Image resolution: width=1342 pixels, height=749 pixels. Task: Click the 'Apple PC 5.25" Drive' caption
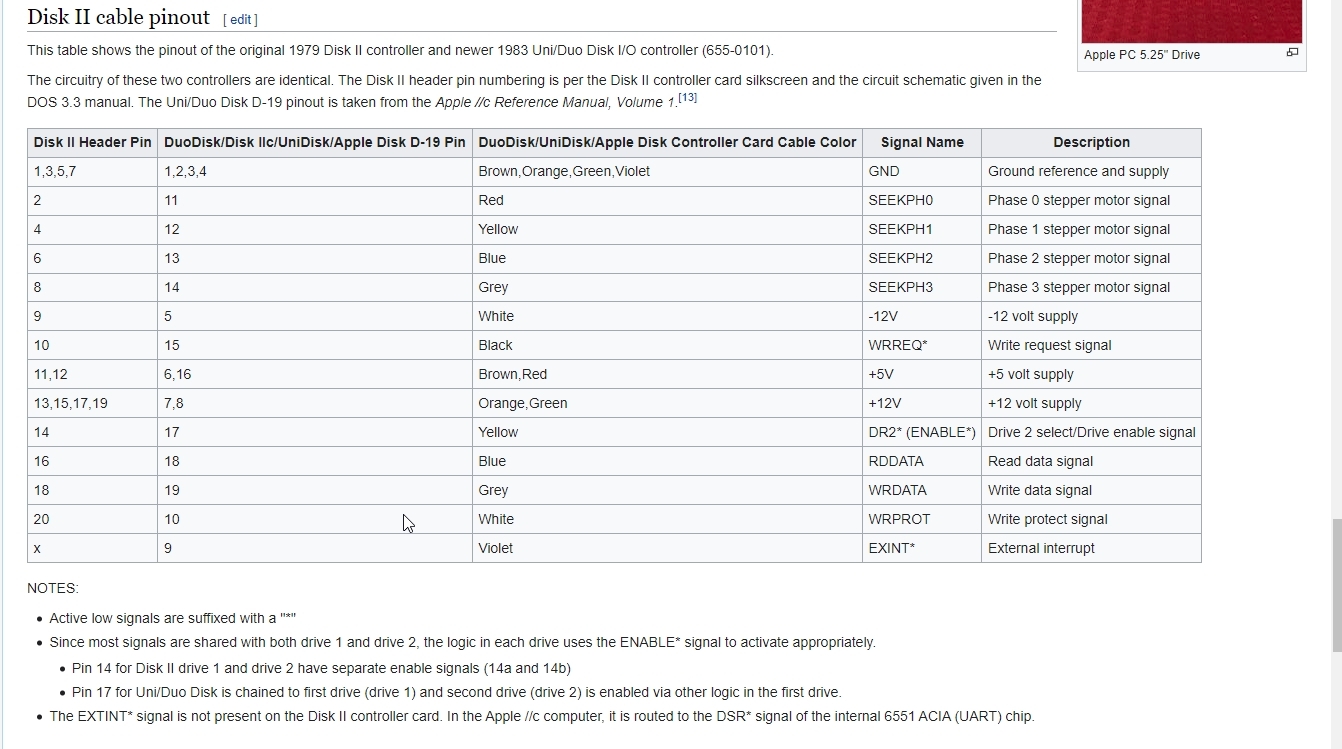[1142, 55]
